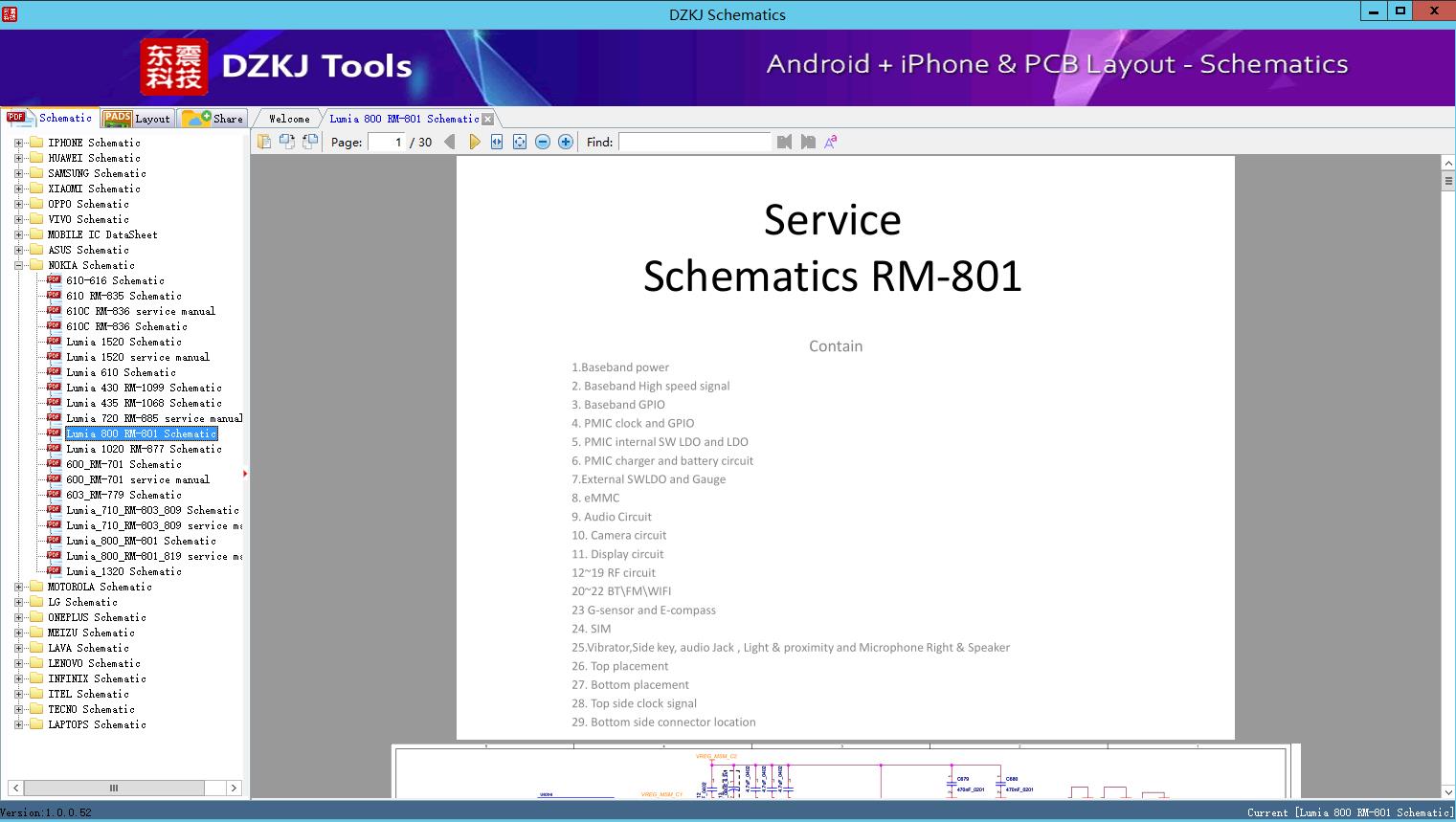Select MEIZU Schematic folder
The height and width of the screenshot is (822, 1456).
tap(91, 633)
